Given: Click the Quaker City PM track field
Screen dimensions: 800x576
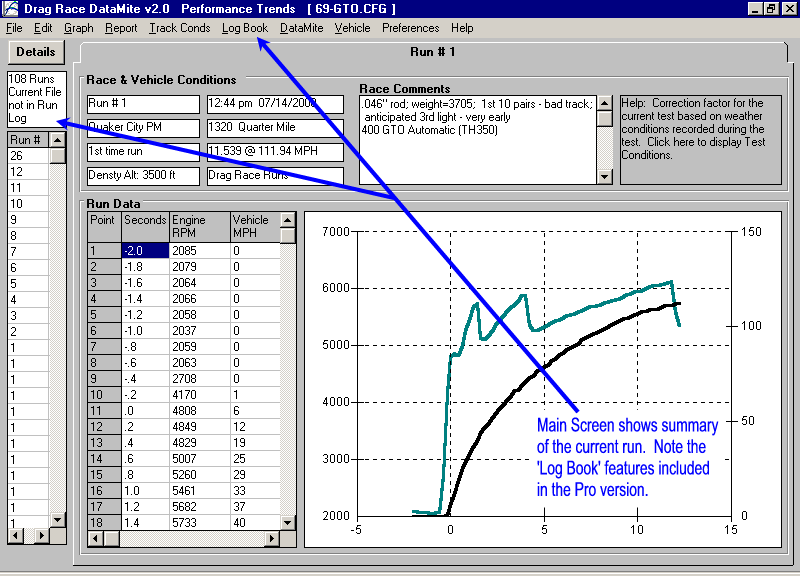Looking at the screenshot, I should coord(142,128).
